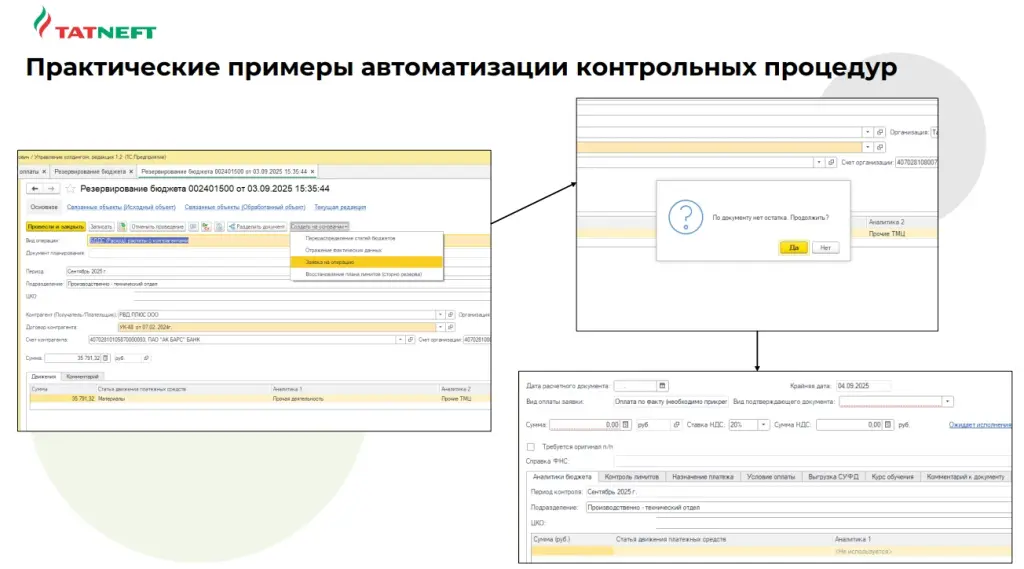
Task: Open the Ожидает исполнения link
Action: (980, 425)
